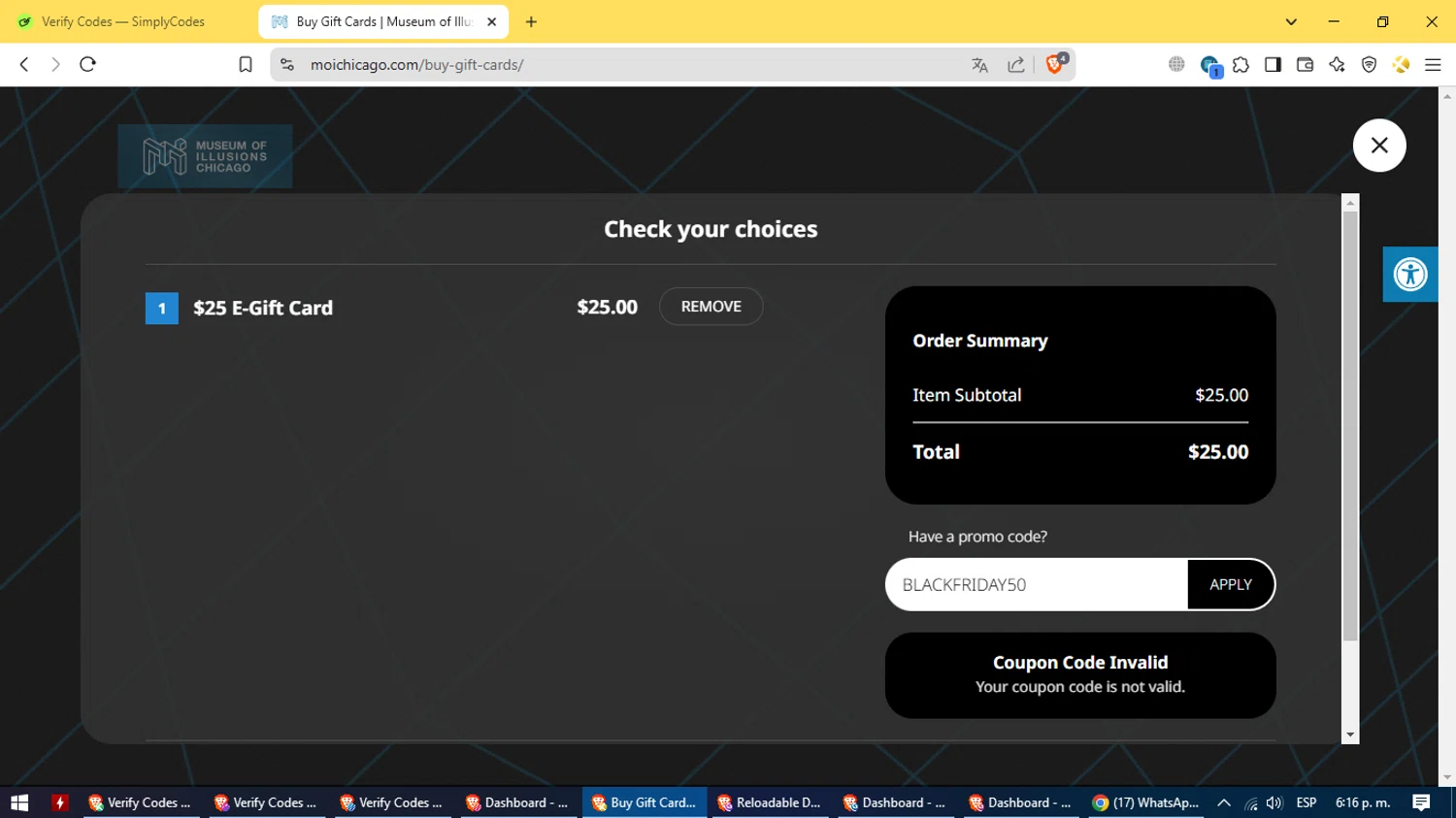Focus the promo code input field
Image resolution: width=1456 pixels, height=818 pixels.
point(1037,584)
